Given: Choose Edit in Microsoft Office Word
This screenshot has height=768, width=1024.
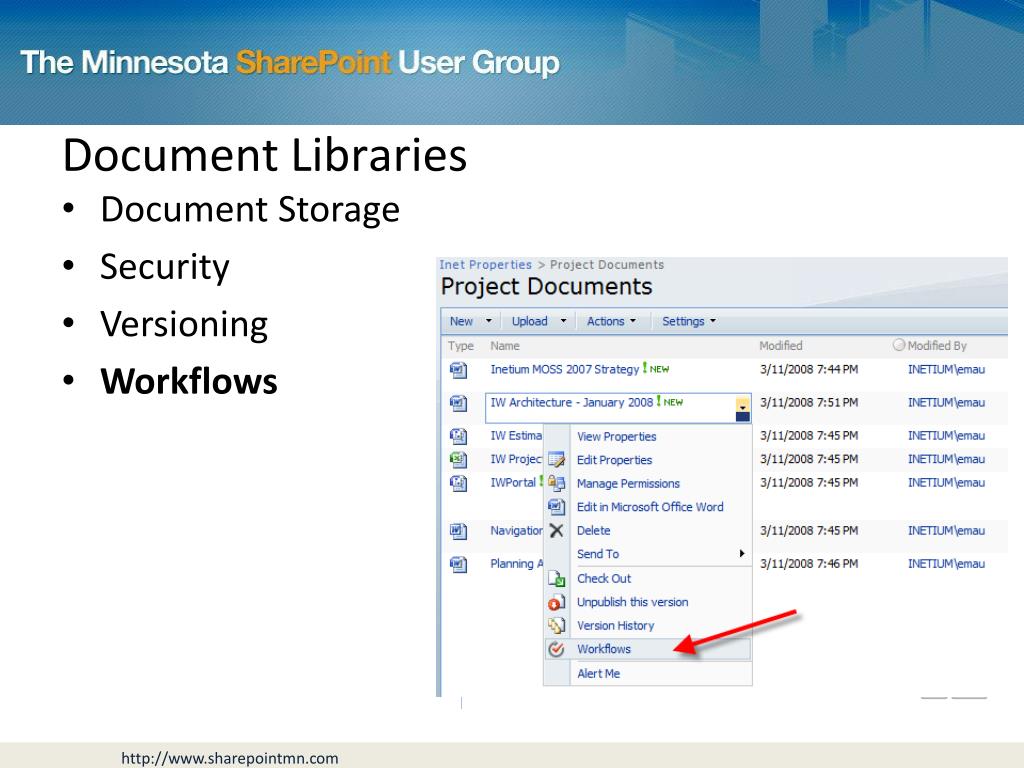Looking at the screenshot, I should click(x=650, y=507).
